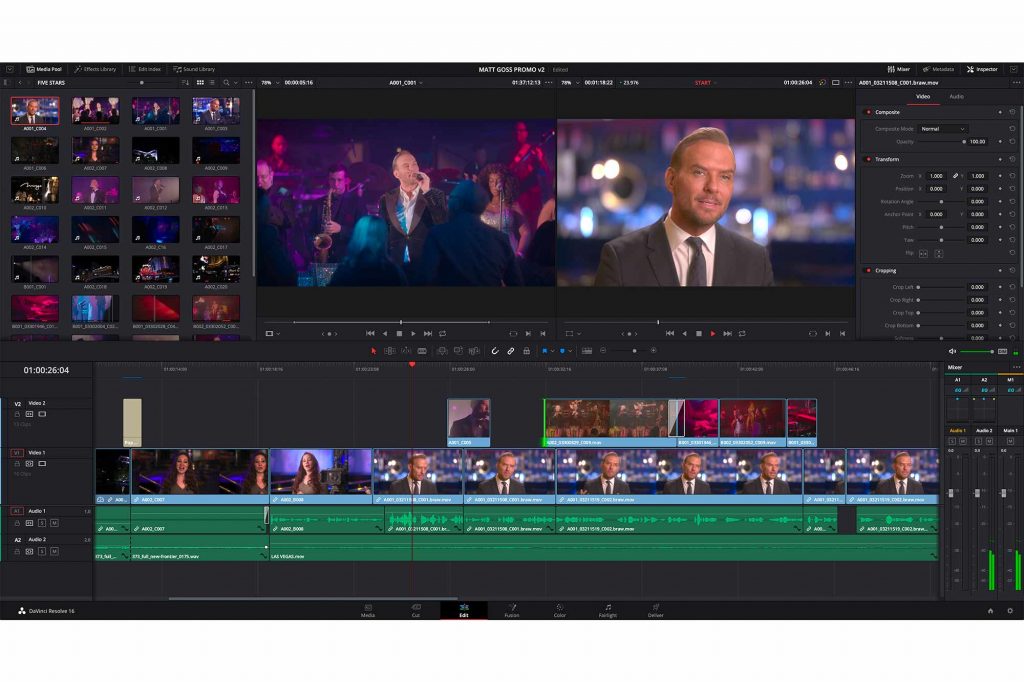Mute the Audio 1 track
Viewport: 1024px width, 682px height.
[53, 523]
